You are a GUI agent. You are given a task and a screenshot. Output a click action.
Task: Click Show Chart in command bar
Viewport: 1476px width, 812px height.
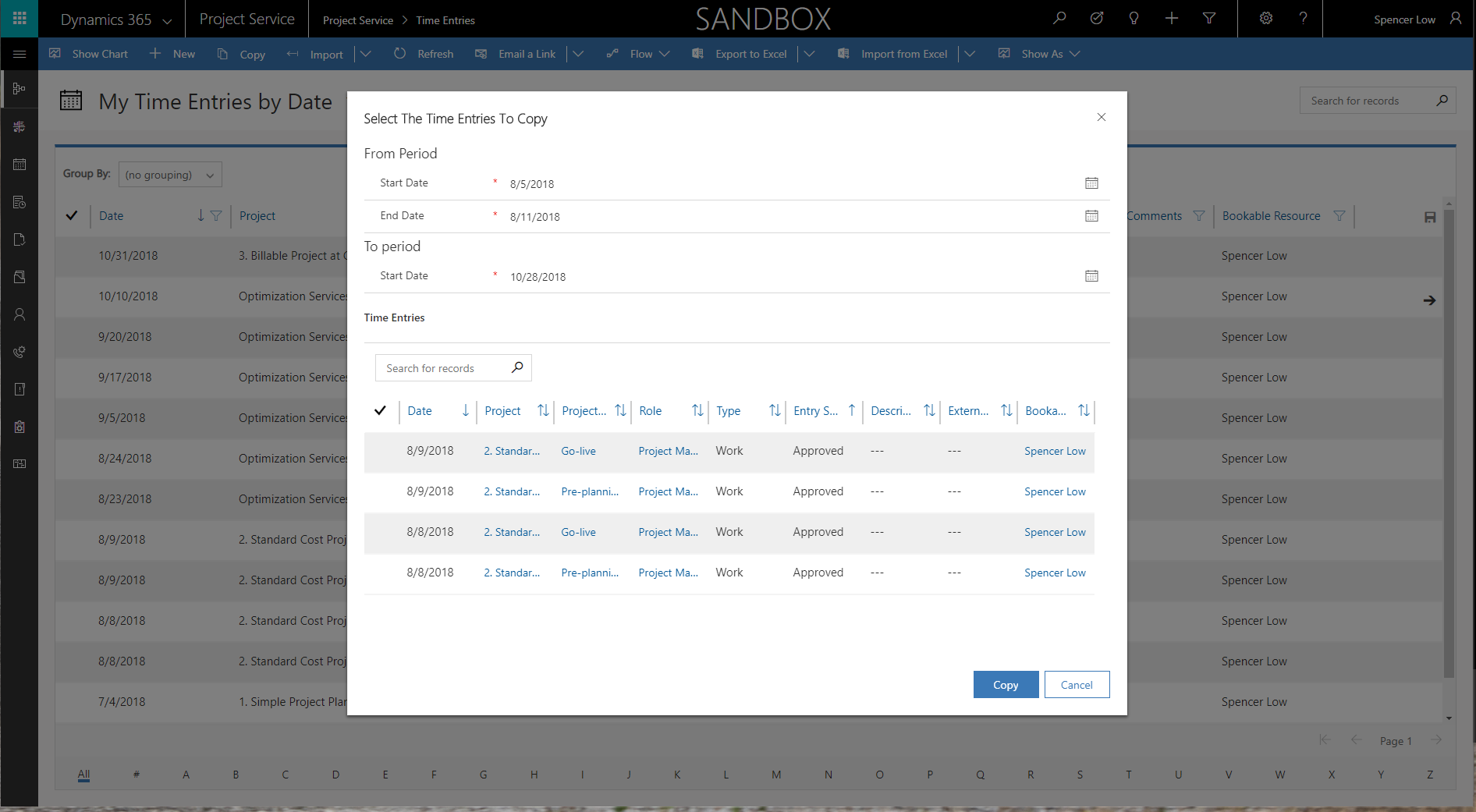[88, 54]
